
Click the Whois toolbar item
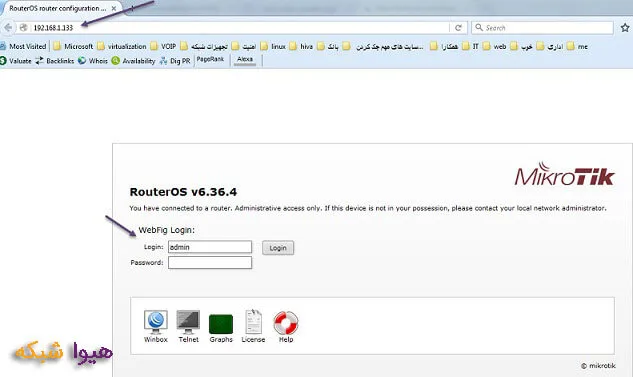[x=93, y=61]
